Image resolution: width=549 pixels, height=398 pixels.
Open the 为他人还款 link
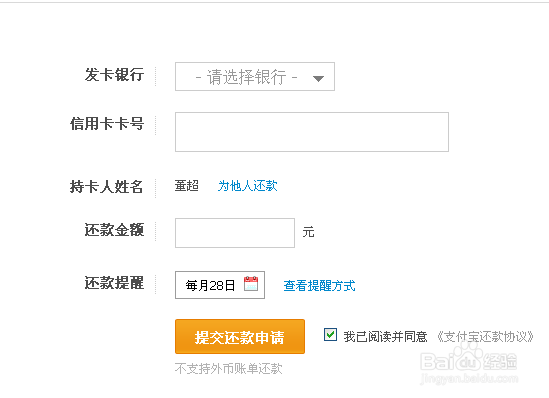[248, 186]
